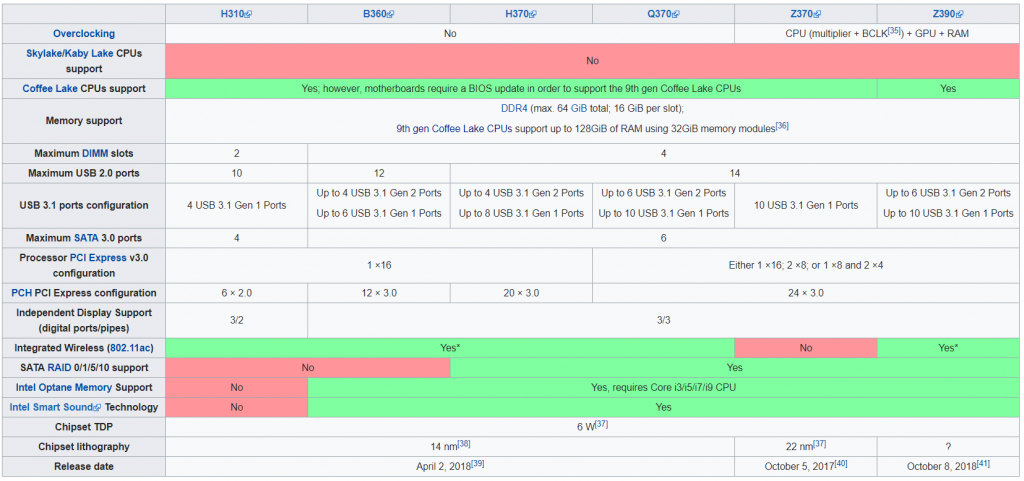The image size is (1024, 481).
Task: Click the external link icon beside B360
Action: 391,14
